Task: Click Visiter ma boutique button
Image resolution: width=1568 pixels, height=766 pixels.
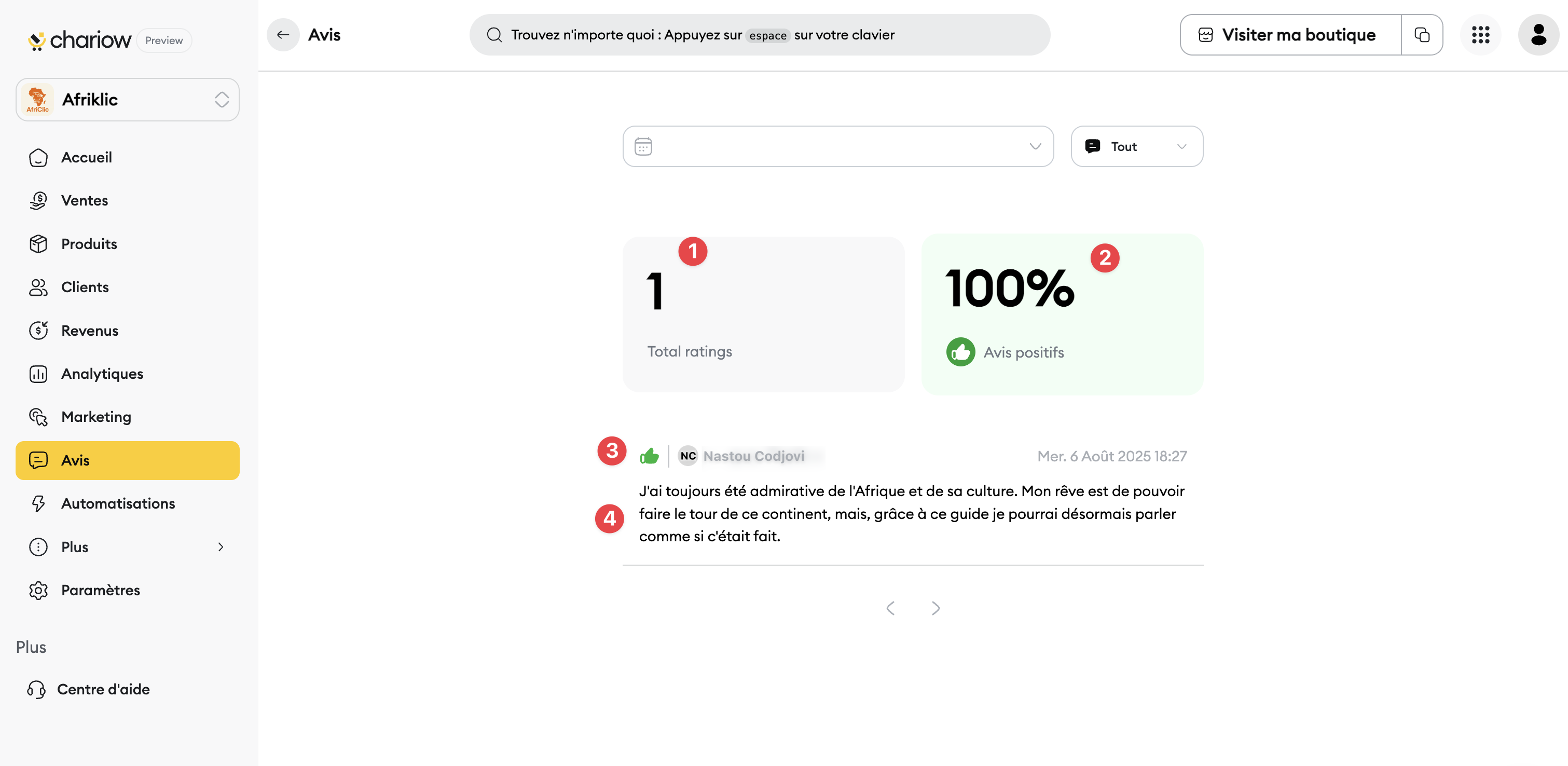Action: click(1290, 35)
